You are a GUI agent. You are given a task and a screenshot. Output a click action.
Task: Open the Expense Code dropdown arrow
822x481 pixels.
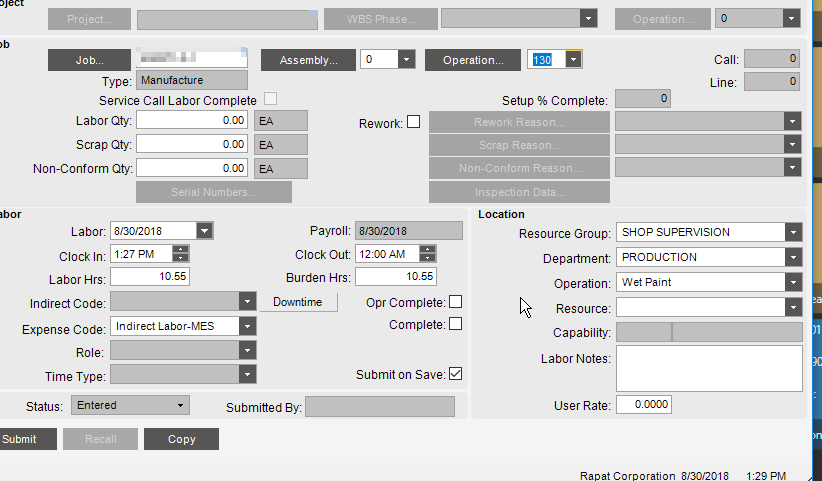click(x=247, y=326)
